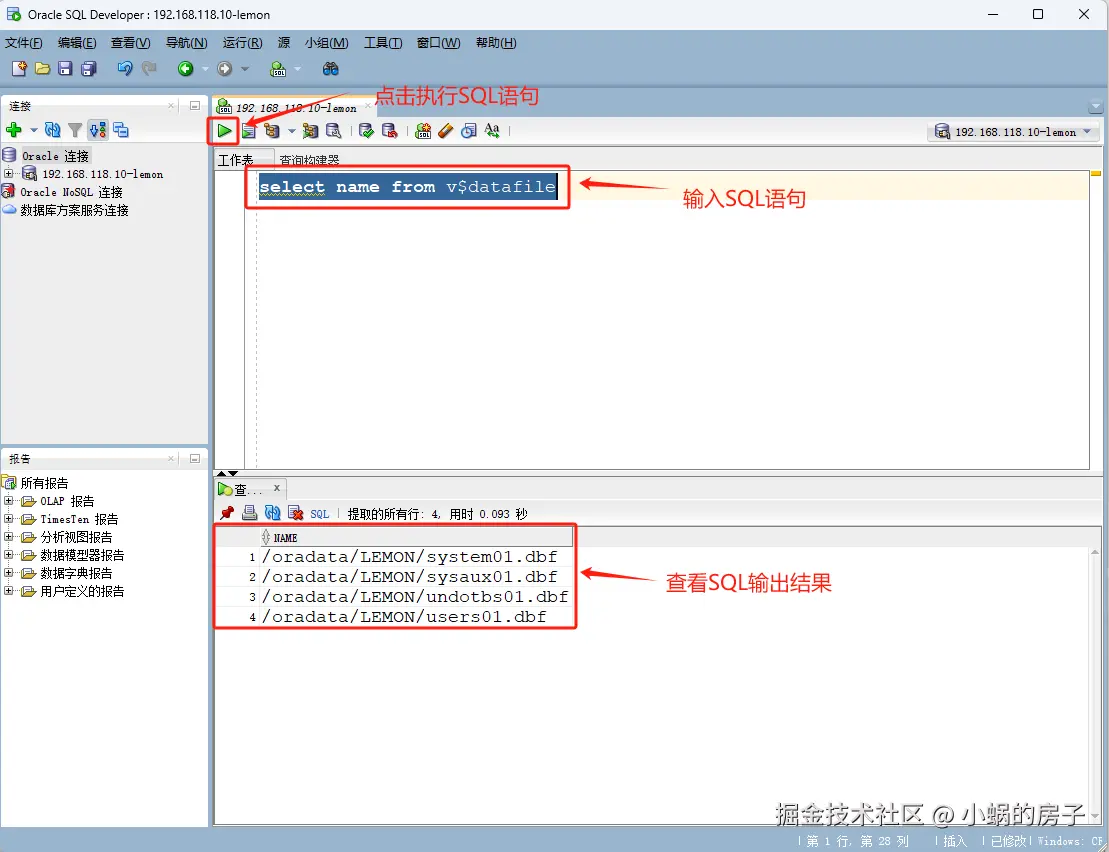Screen dimensions: 1109x852
Task: Click the Autotrace icon
Action: pyautogui.click(x=310, y=131)
